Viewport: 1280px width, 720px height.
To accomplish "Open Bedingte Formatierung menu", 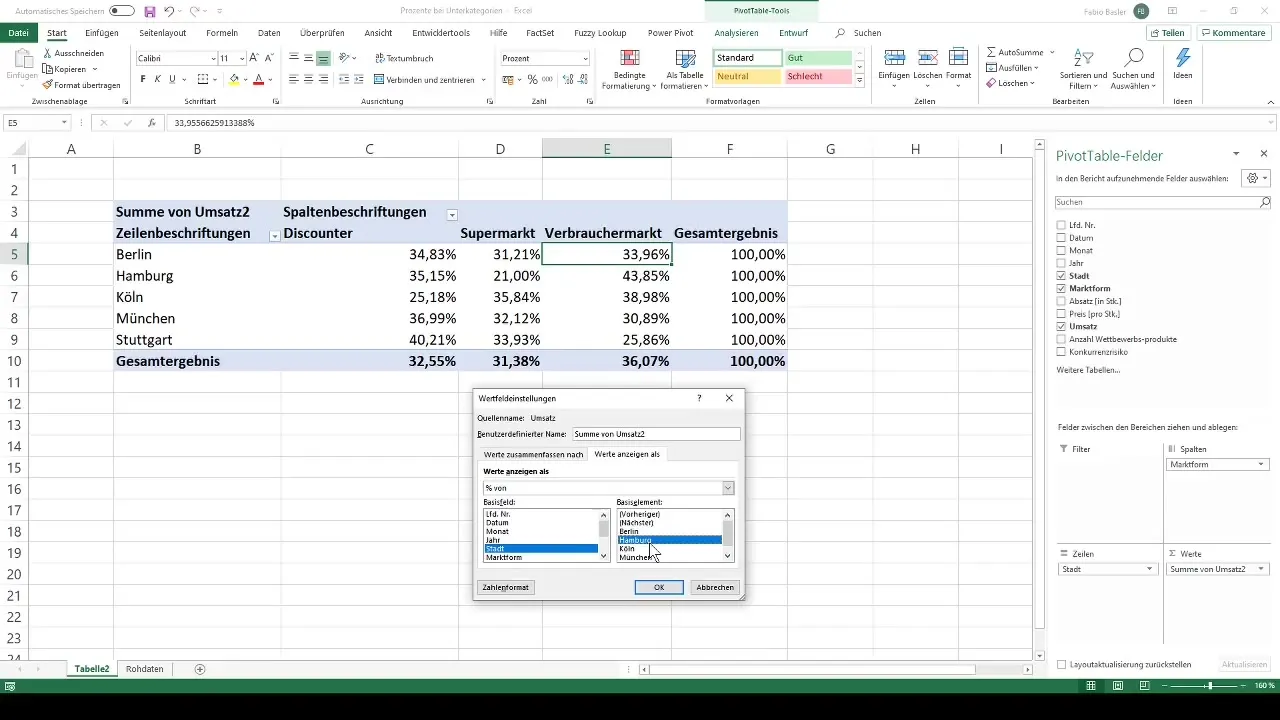I will click(629, 69).
